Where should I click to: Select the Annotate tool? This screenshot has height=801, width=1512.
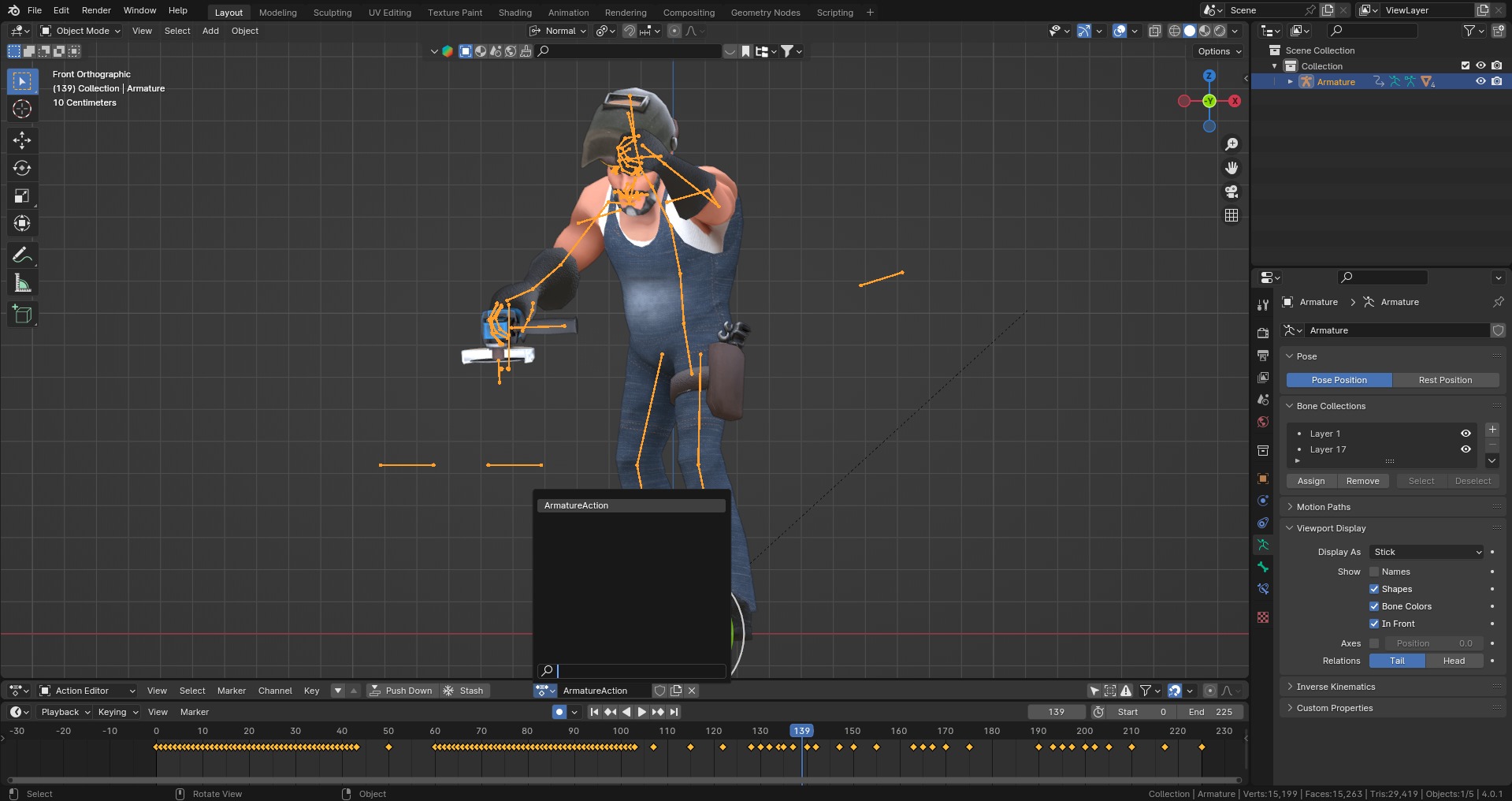22,255
